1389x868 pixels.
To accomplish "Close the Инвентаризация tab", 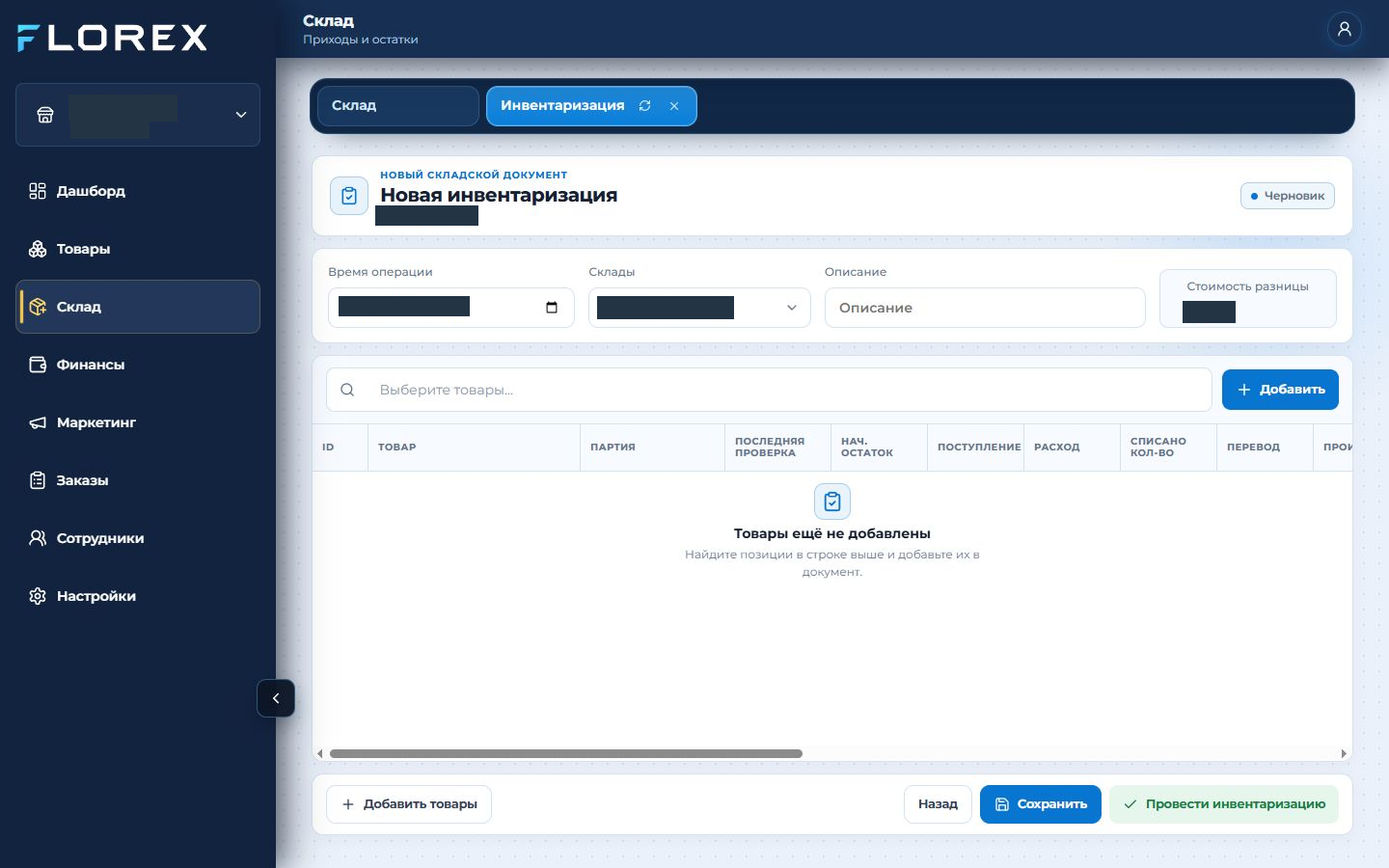I will click(674, 106).
